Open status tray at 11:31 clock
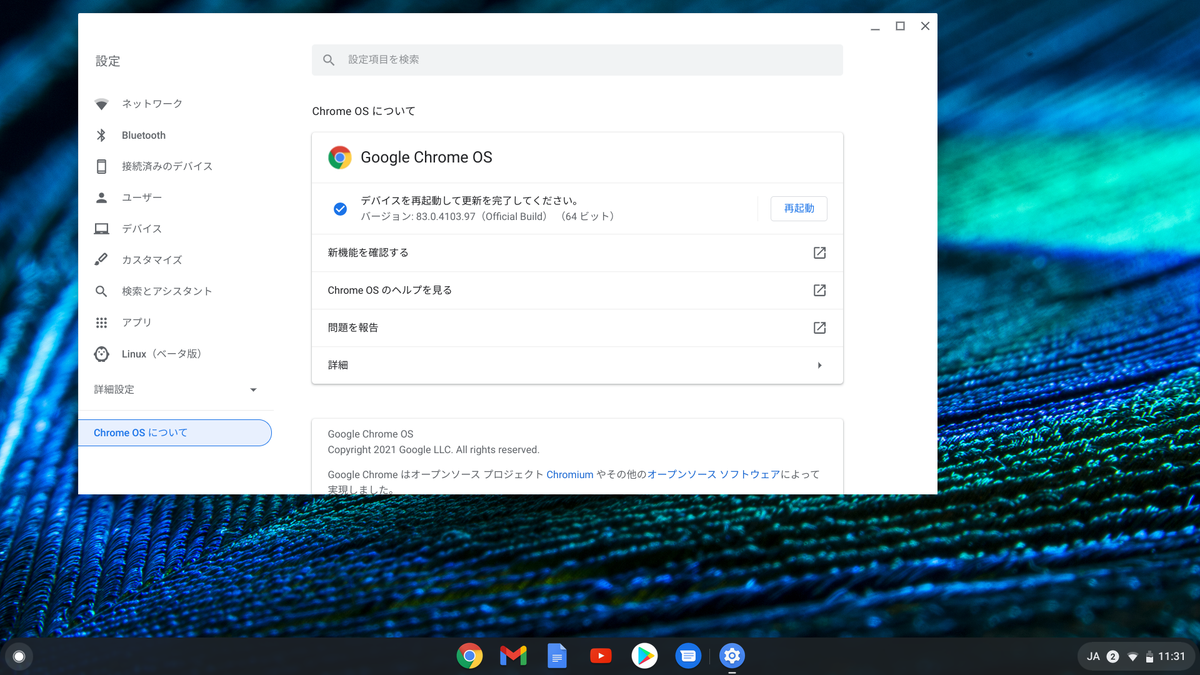Image resolution: width=1200 pixels, height=675 pixels. 1172,657
